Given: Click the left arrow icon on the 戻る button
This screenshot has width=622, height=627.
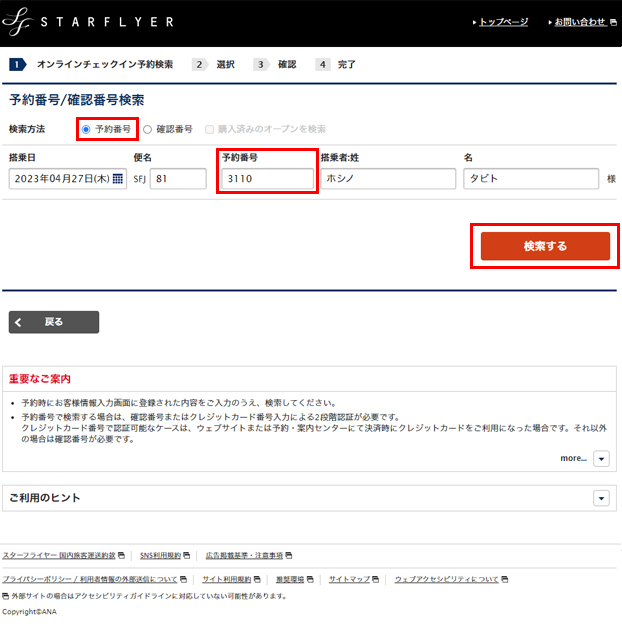Looking at the screenshot, I should click(20, 322).
